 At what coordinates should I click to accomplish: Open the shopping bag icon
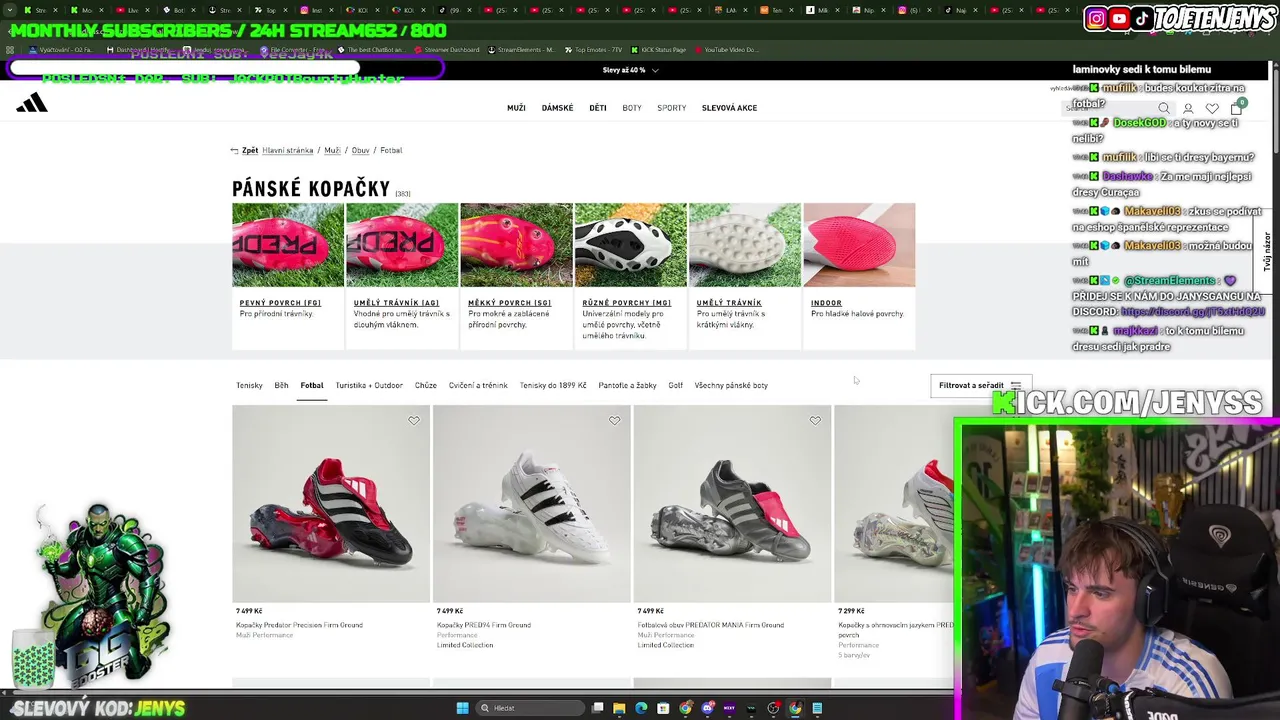pos(1237,107)
